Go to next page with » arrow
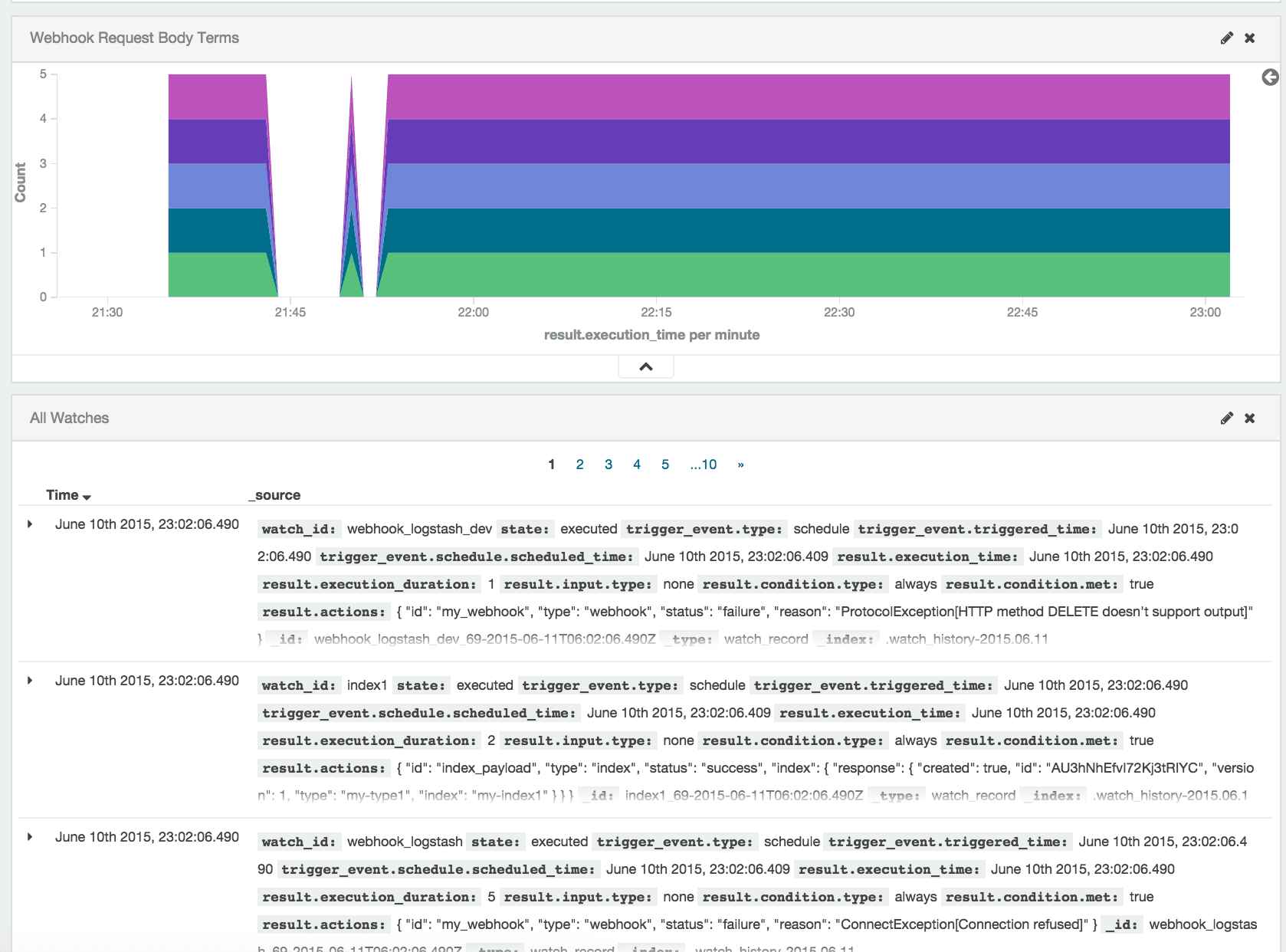Screen dimensions: 1286x952 click(x=740, y=465)
